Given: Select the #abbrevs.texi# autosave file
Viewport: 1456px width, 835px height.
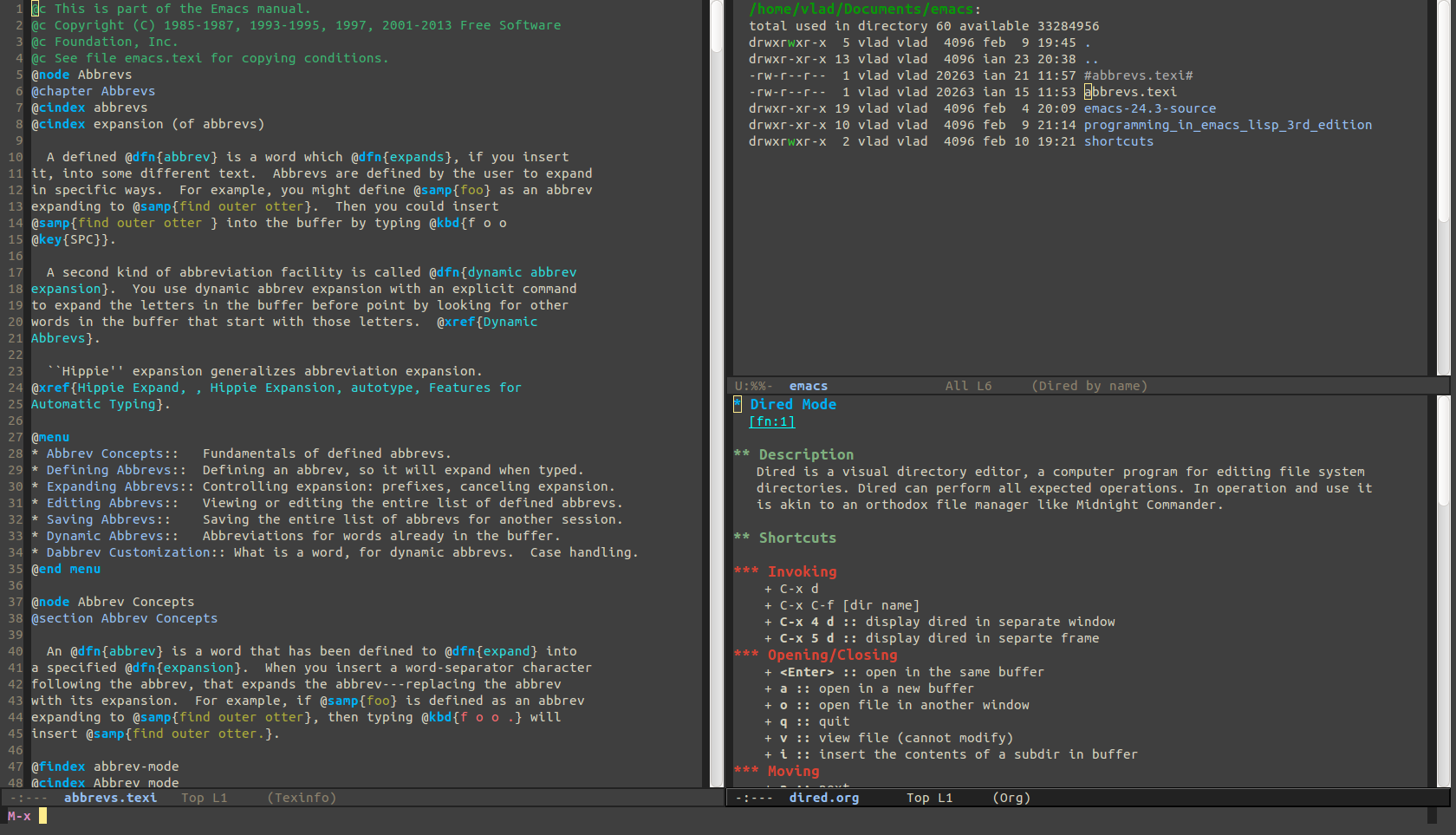Looking at the screenshot, I should [1138, 75].
